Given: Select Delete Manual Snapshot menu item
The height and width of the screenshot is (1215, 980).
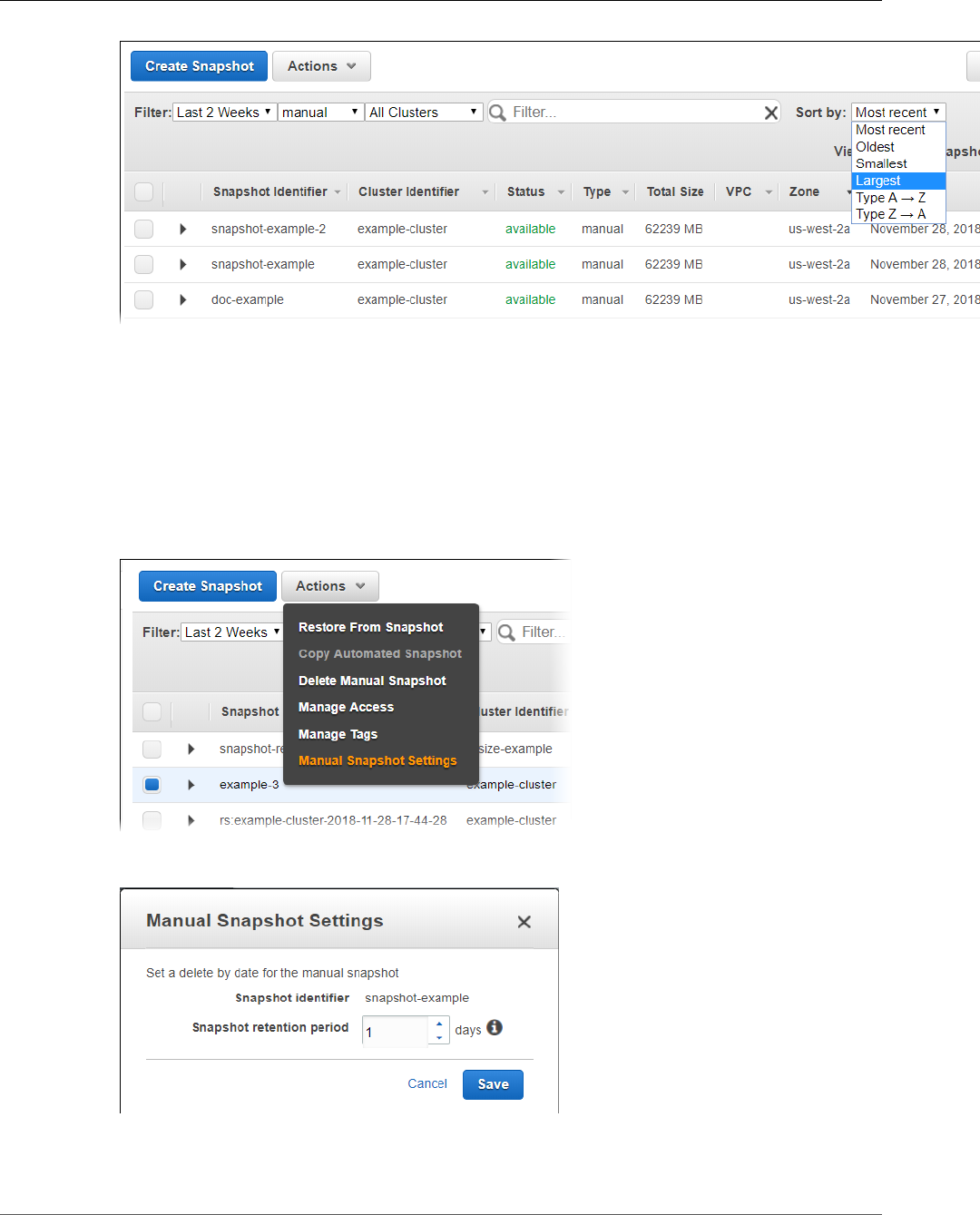Looking at the screenshot, I should [x=372, y=681].
